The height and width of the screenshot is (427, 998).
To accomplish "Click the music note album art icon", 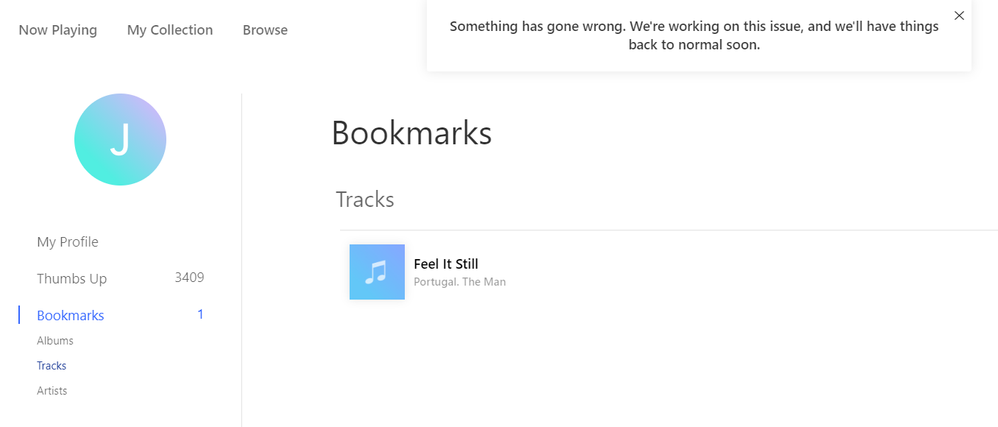I will click(377, 272).
